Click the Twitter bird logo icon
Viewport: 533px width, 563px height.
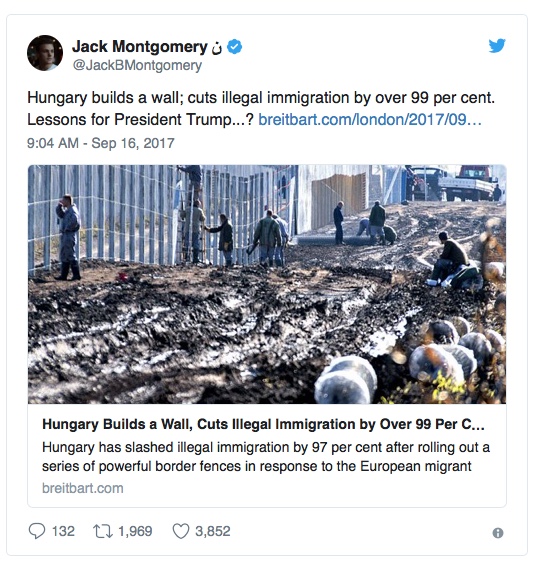[497, 46]
